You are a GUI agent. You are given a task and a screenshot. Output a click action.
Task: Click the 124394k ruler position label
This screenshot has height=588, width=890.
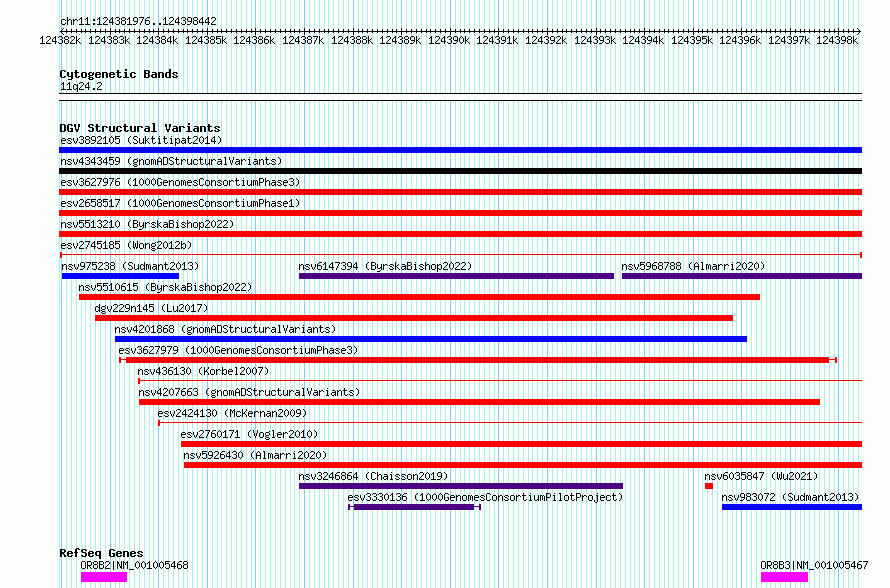click(643, 40)
